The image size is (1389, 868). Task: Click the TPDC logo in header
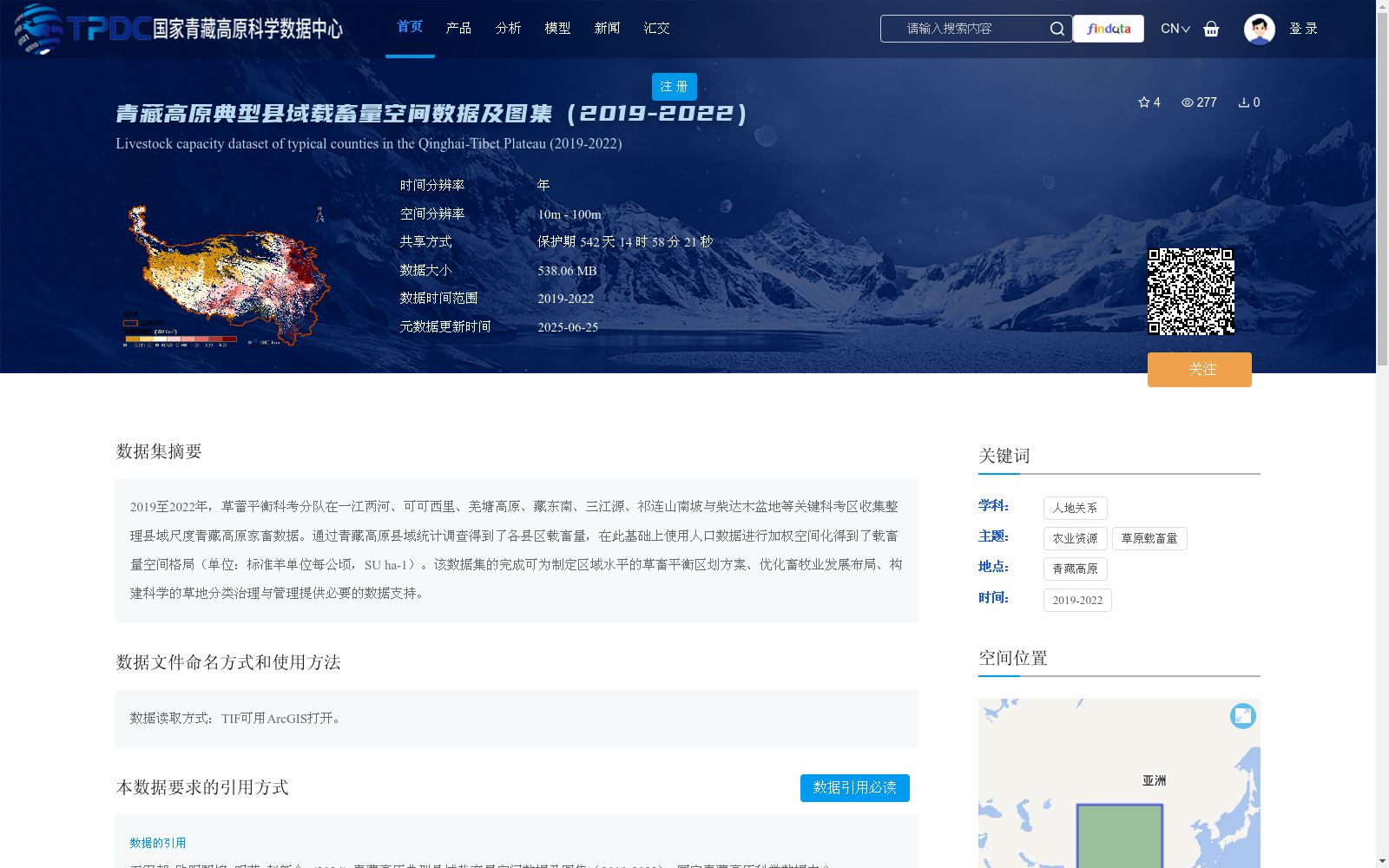[x=178, y=29]
